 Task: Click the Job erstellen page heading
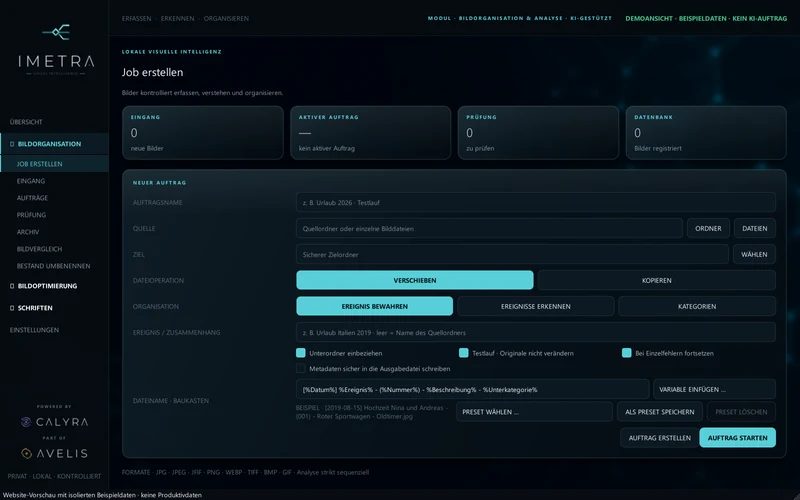pyautogui.click(x=152, y=72)
